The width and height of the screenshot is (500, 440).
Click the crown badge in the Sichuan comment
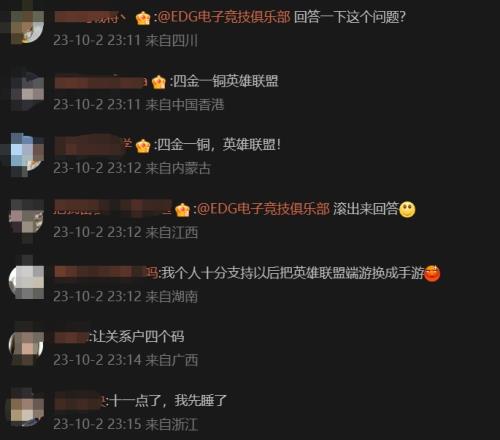[143, 18]
